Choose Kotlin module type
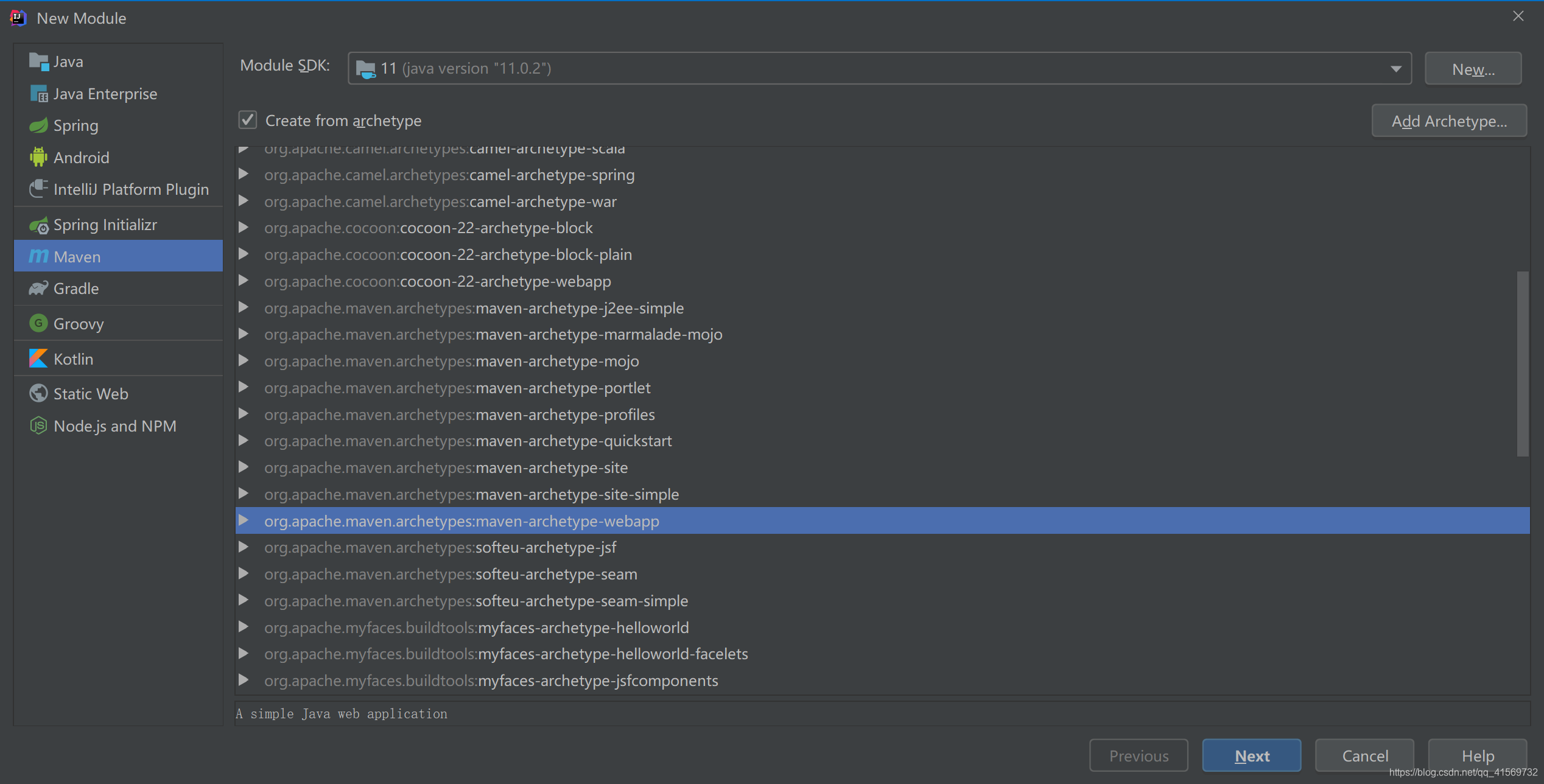Screen dimensions: 1544x784 [119, 359]
